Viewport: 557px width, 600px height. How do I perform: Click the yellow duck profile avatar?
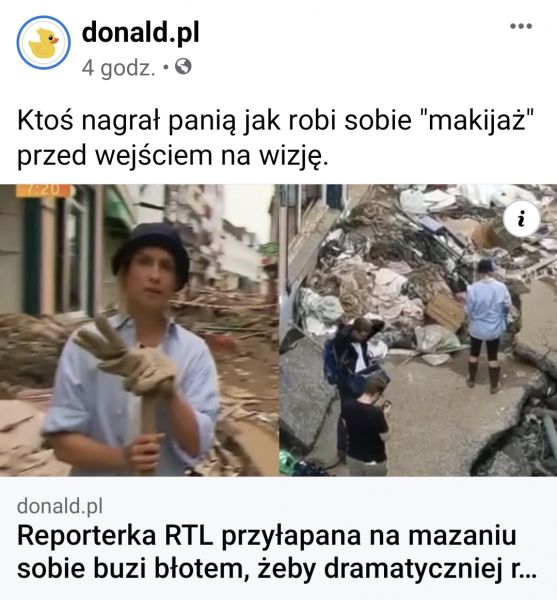click(43, 42)
